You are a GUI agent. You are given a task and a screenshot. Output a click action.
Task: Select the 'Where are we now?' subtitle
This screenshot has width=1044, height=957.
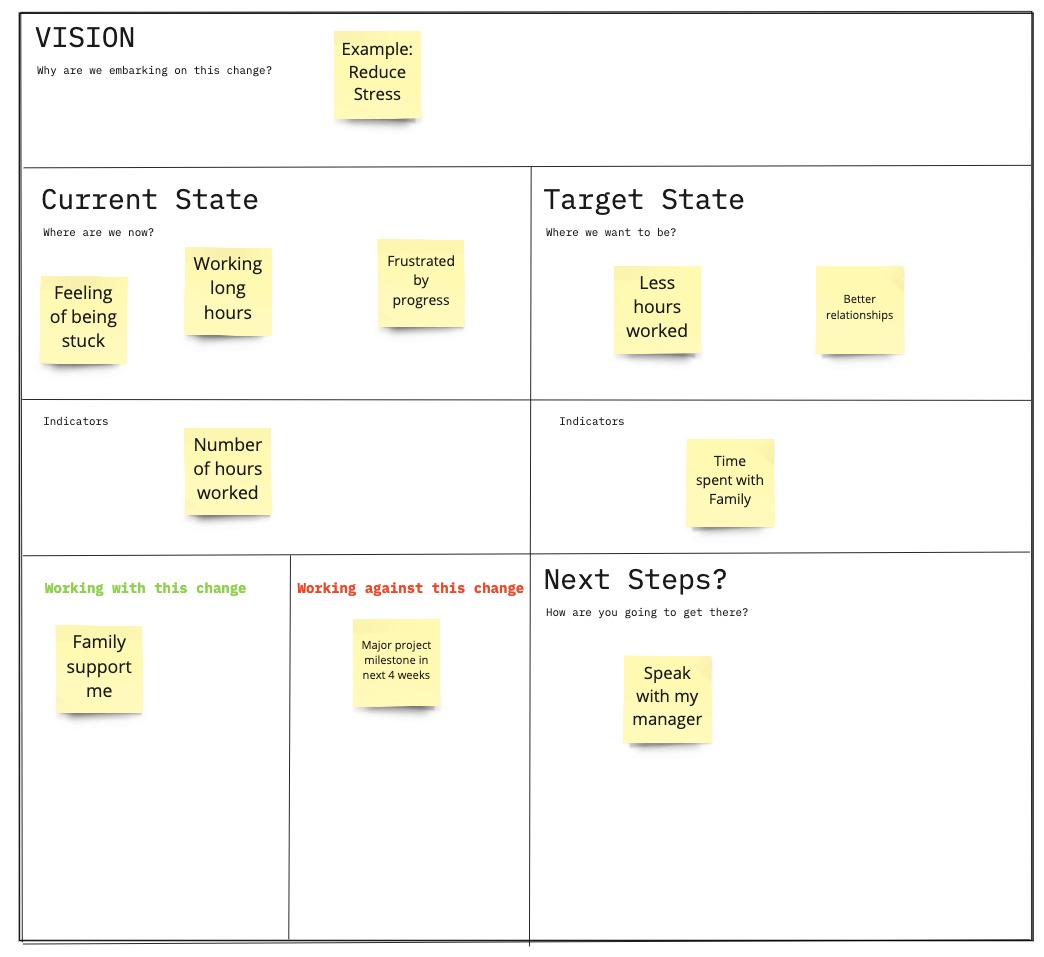(98, 233)
